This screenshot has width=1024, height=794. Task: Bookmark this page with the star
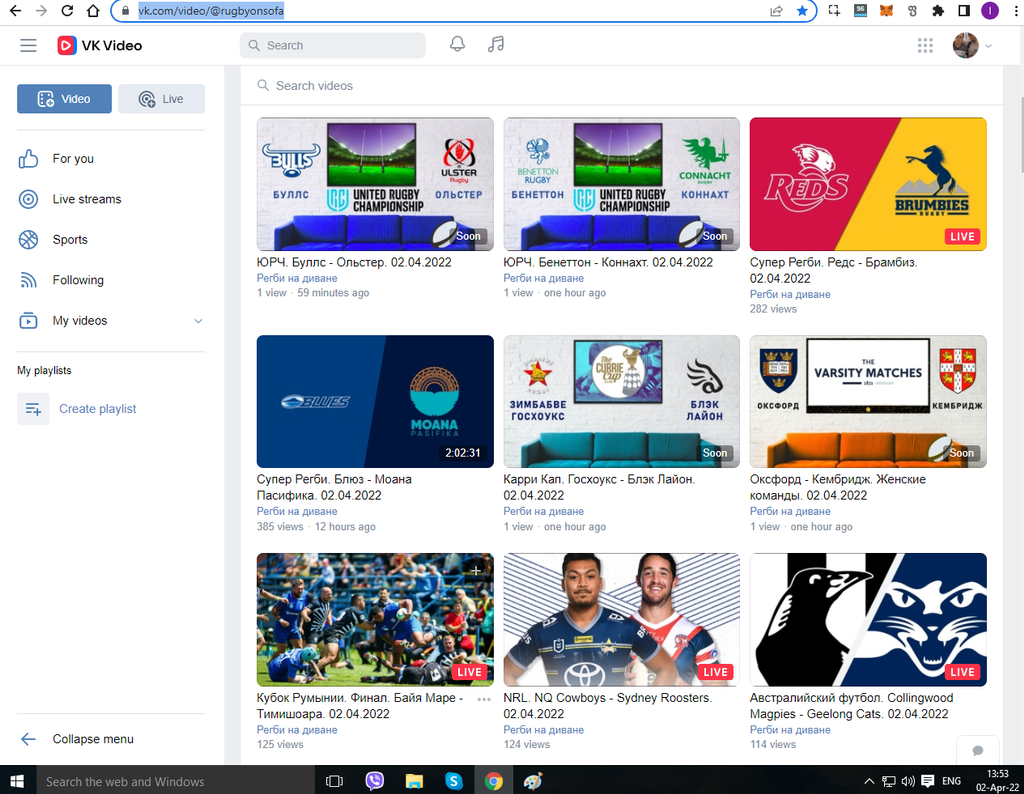[802, 10]
